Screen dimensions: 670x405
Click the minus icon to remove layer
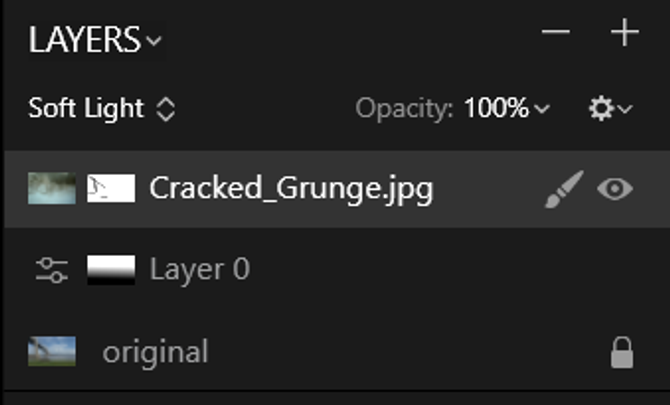pos(555,32)
